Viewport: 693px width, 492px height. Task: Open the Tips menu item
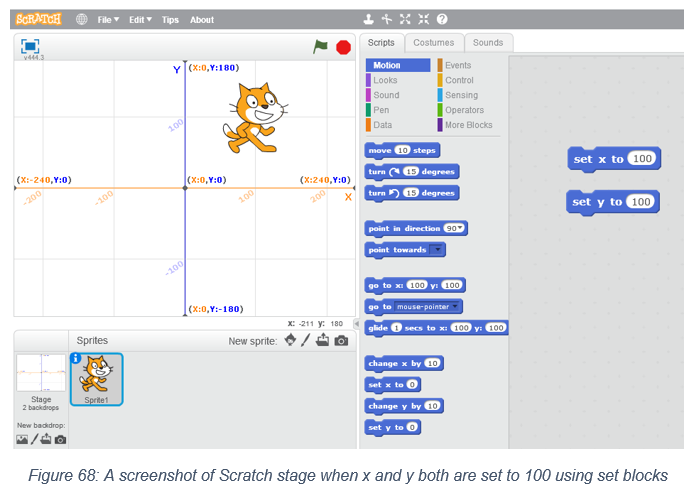[x=170, y=20]
